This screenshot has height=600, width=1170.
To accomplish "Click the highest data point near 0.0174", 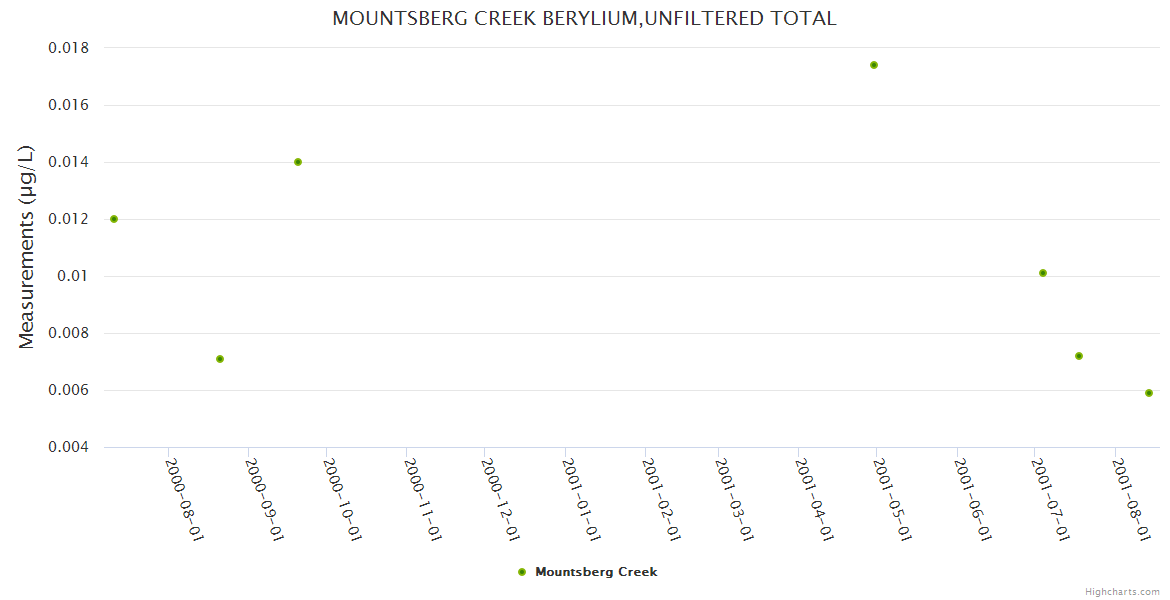I will pyautogui.click(x=874, y=65).
